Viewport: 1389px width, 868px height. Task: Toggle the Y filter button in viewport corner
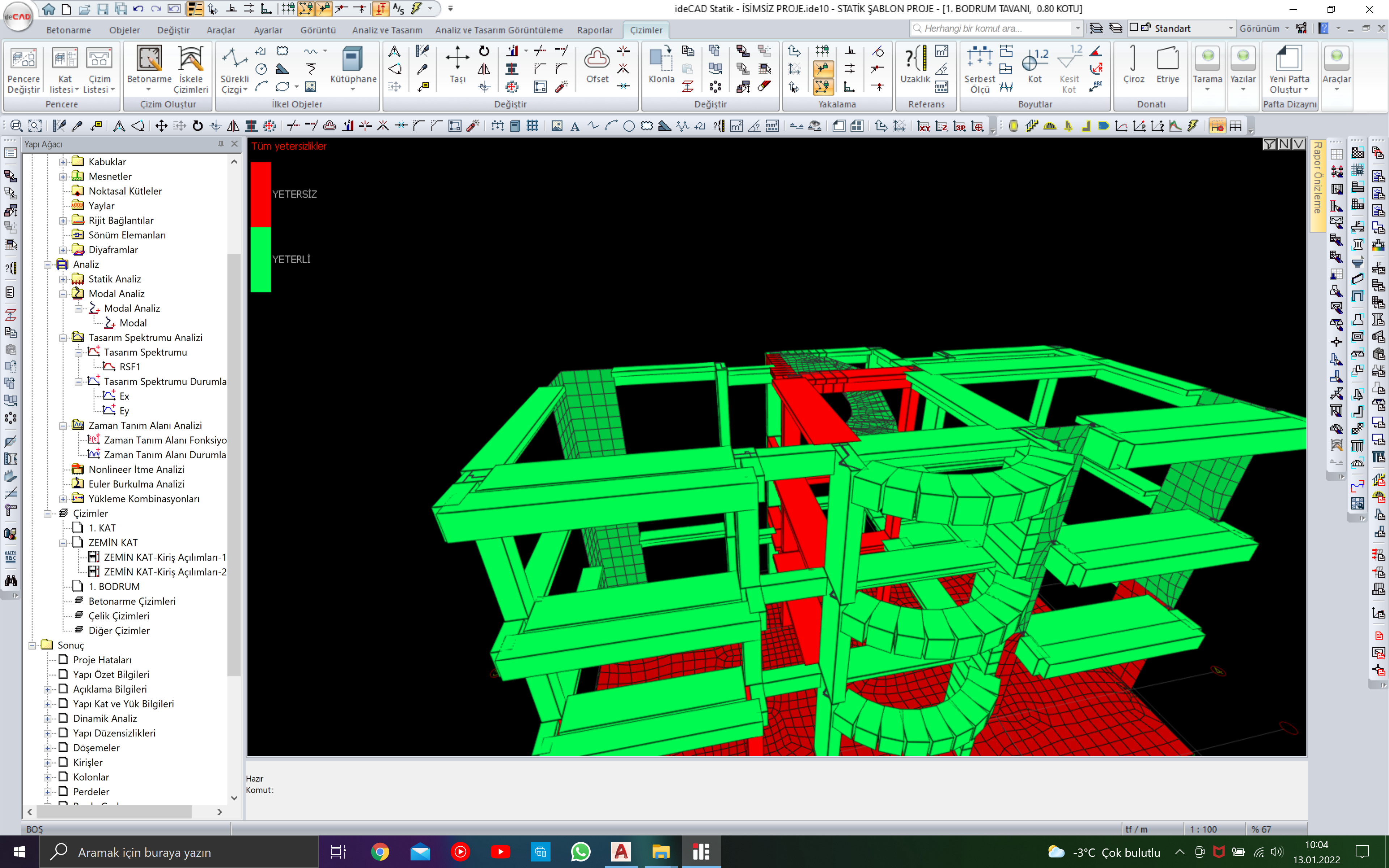pyautogui.click(x=1270, y=144)
